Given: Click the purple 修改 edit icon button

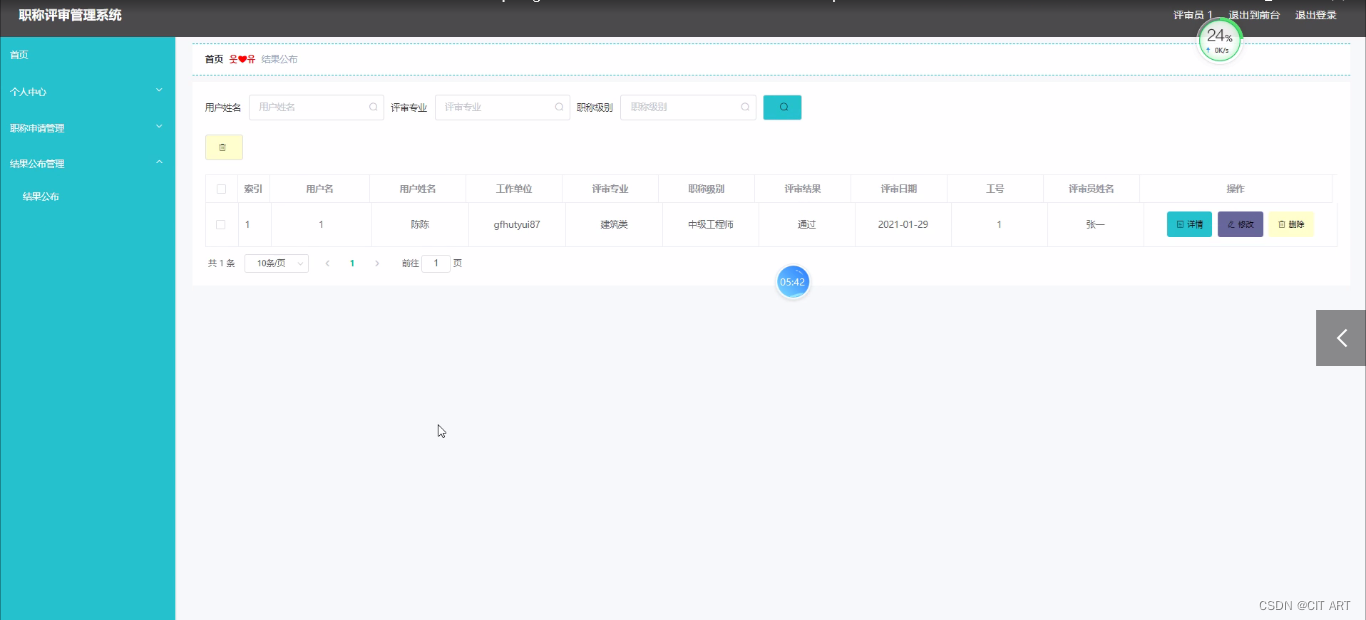Looking at the screenshot, I should pyautogui.click(x=1240, y=224).
